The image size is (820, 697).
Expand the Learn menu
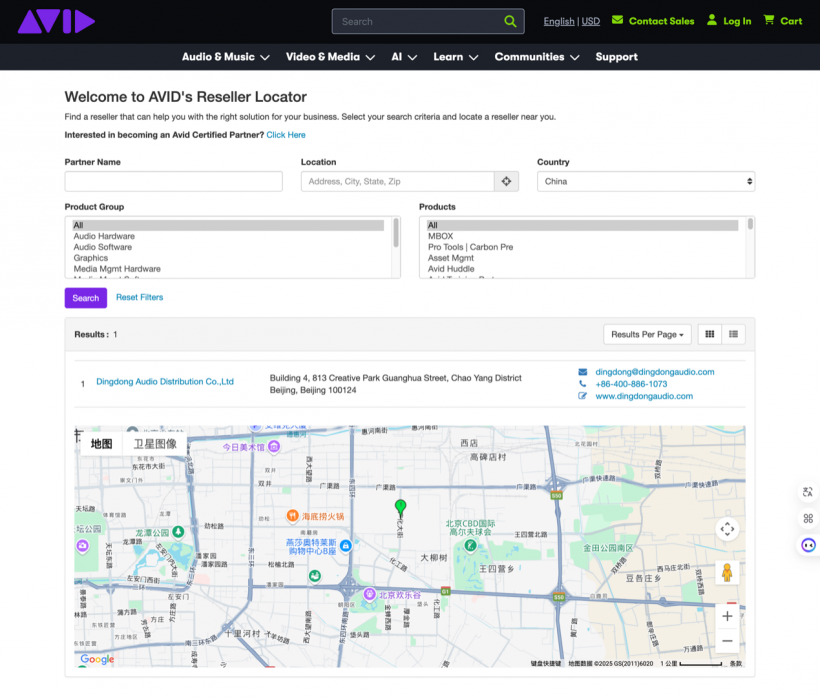point(455,57)
